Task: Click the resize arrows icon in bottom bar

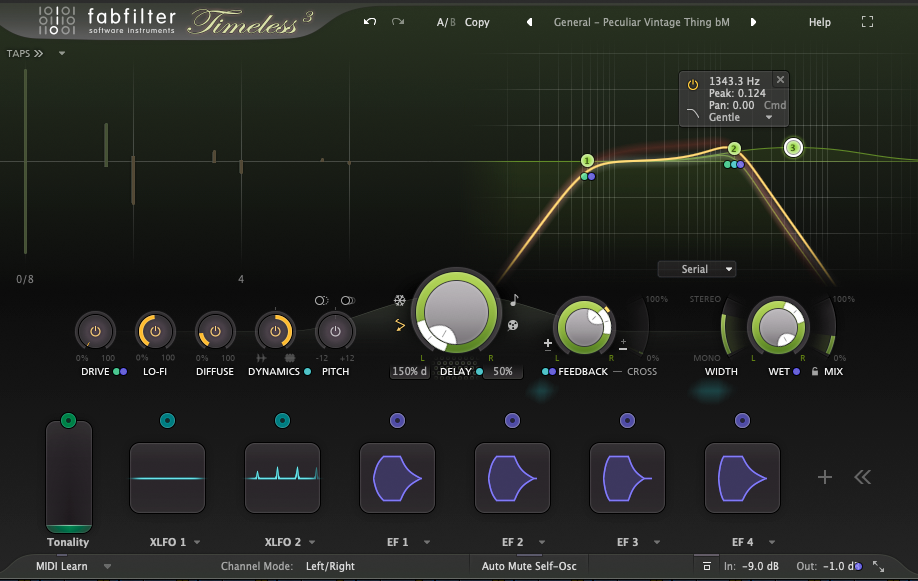Action: (x=878, y=566)
